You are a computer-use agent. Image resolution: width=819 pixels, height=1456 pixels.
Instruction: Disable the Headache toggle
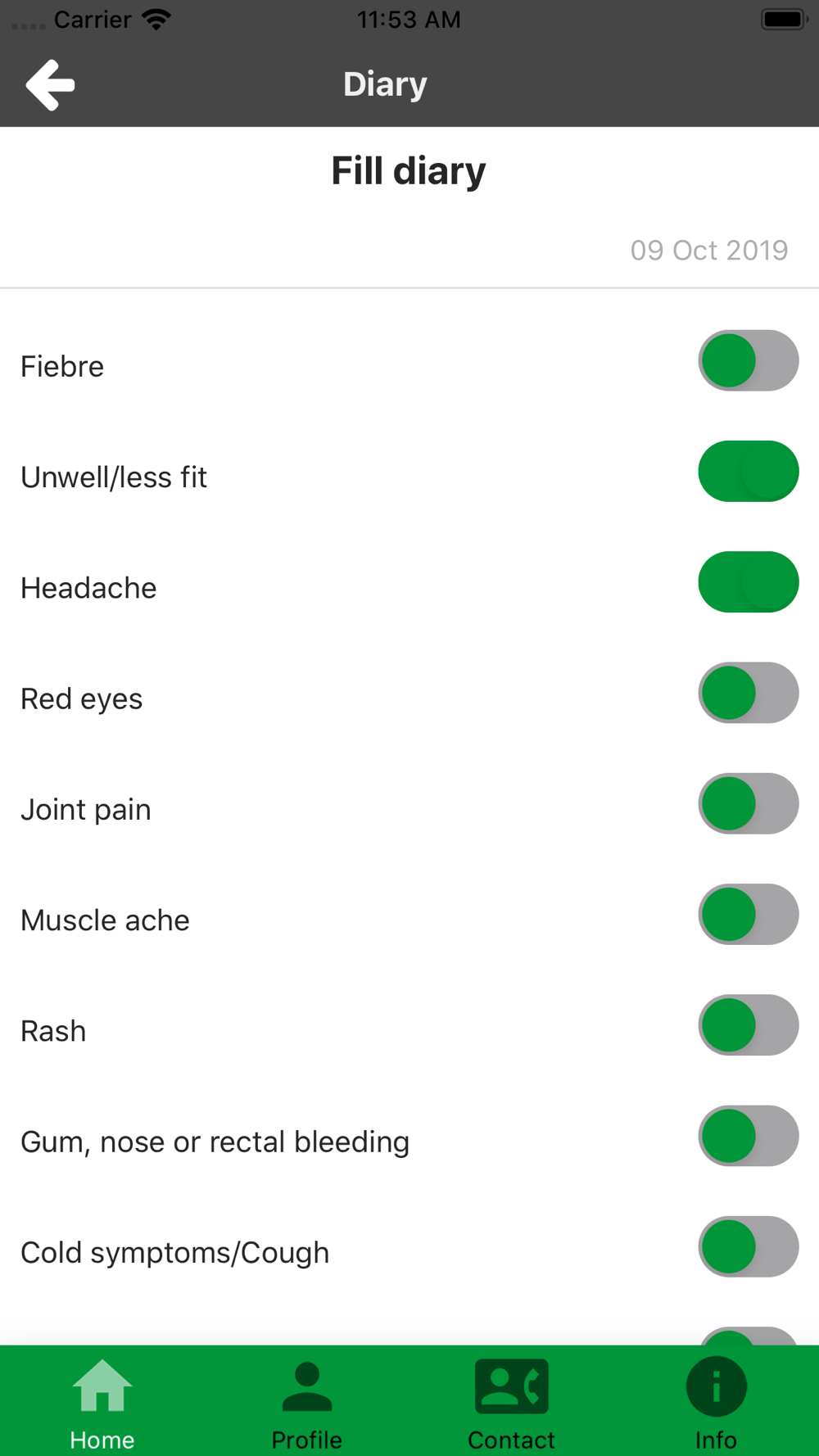749,582
